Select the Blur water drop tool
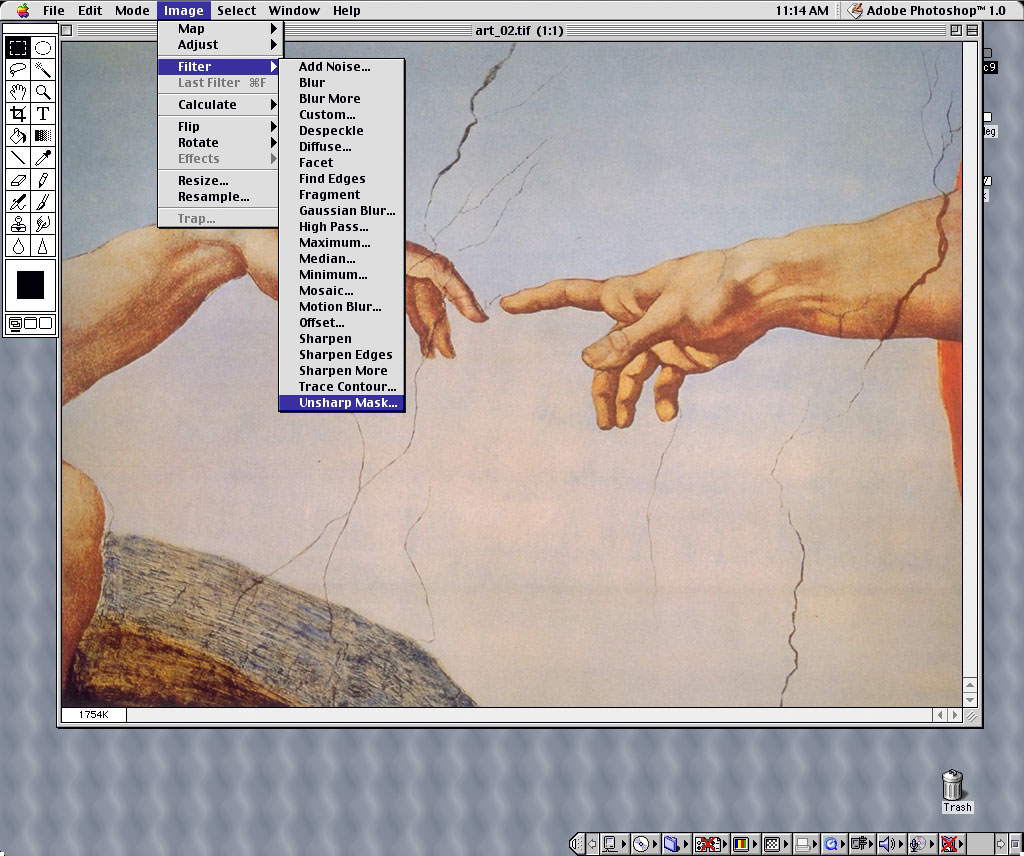 click(18, 246)
